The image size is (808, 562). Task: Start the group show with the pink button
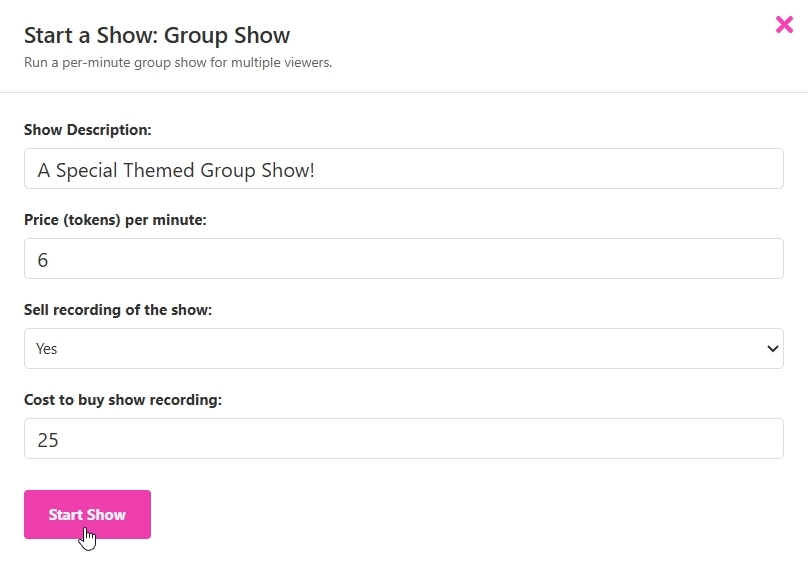87,514
